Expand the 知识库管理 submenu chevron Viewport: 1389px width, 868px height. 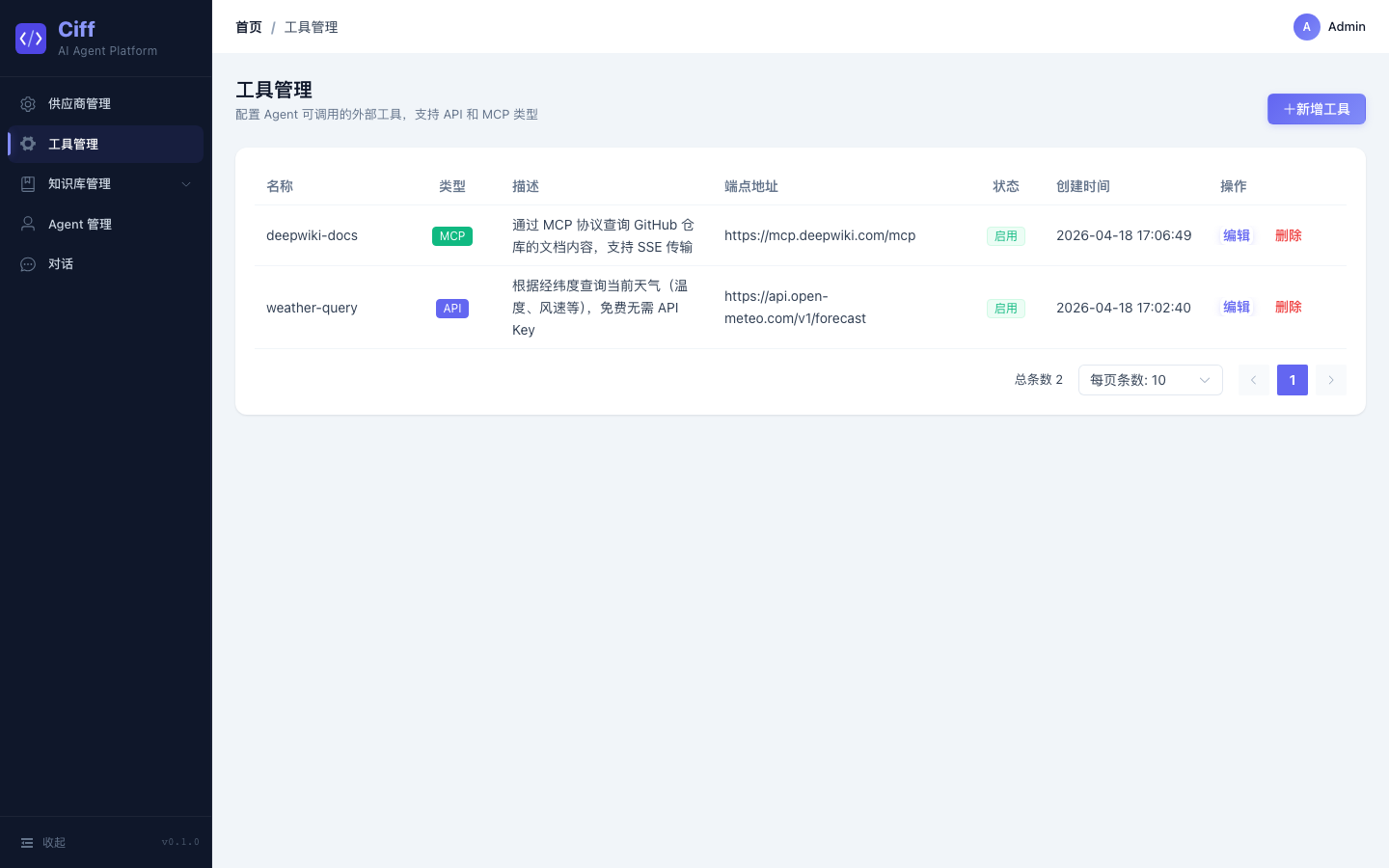click(186, 184)
